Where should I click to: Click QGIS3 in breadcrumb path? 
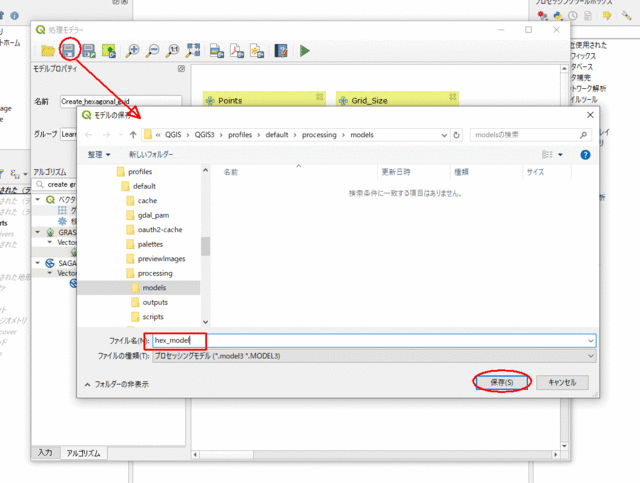[x=204, y=135]
